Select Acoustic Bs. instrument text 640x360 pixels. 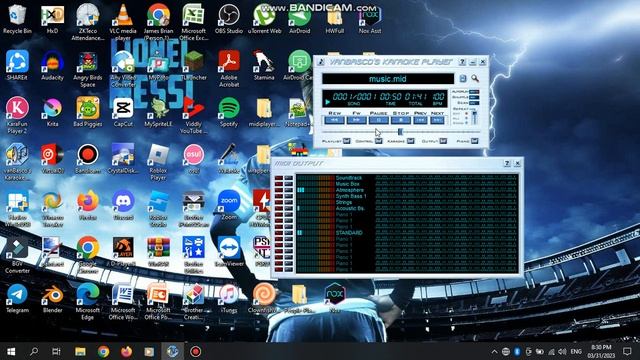pos(350,208)
